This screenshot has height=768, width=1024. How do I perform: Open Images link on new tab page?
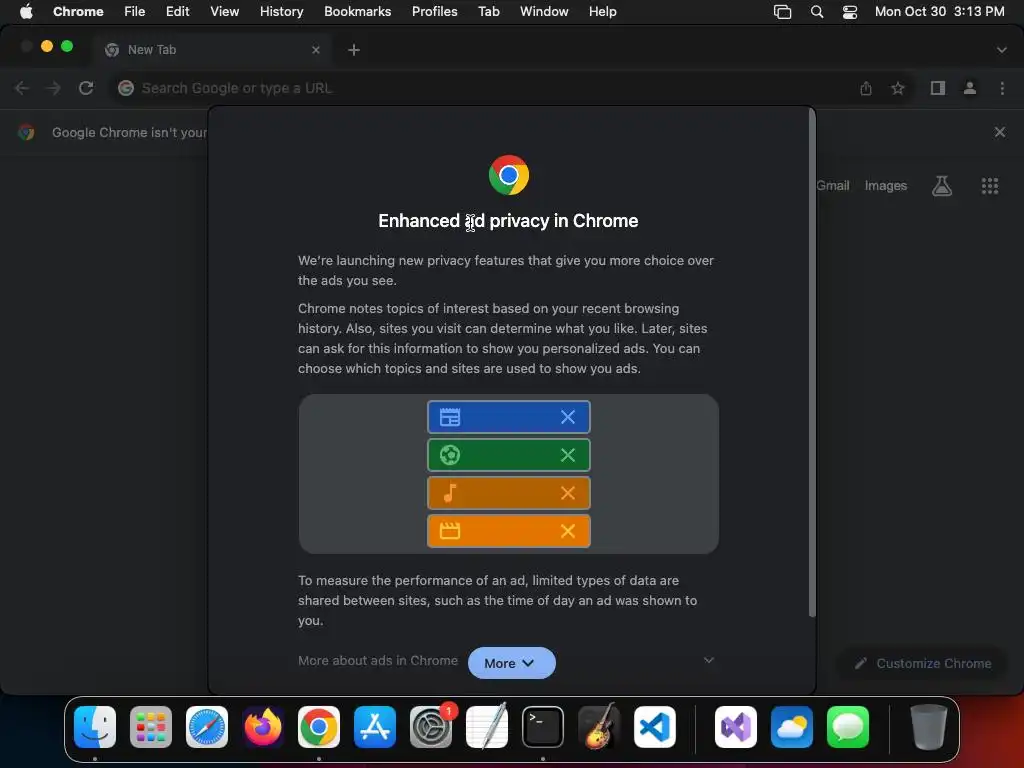coord(886,185)
